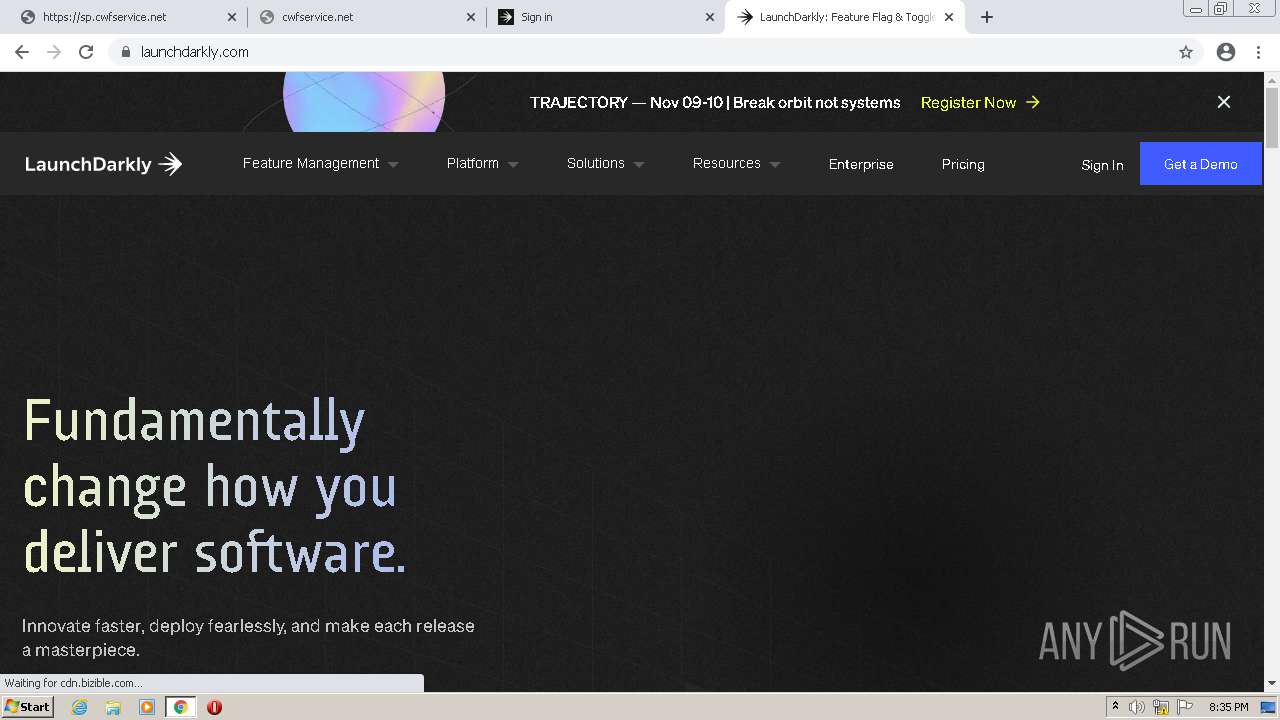Go to the Enterprise page
Image resolution: width=1280 pixels, height=720 pixels.
point(861,164)
